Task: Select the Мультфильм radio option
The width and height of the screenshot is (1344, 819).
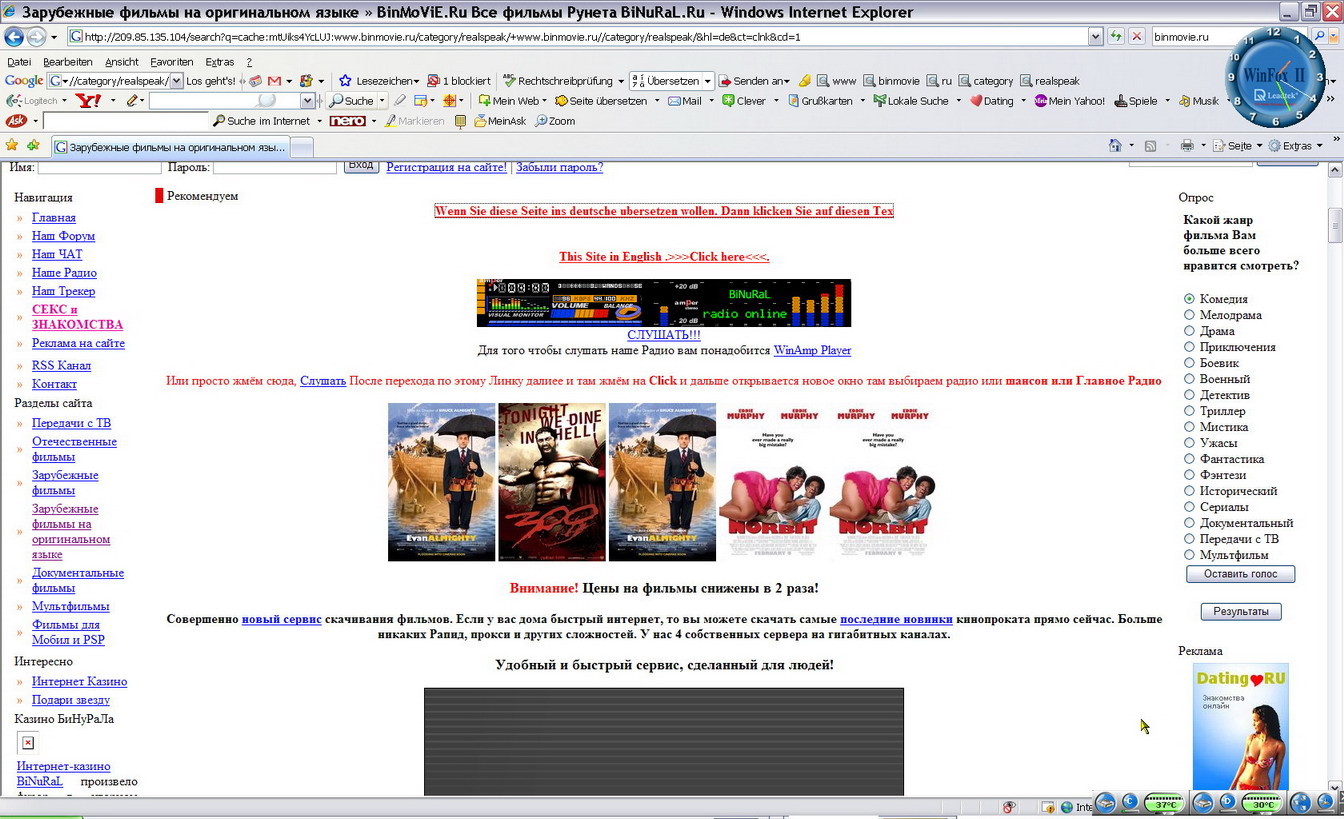Action: [x=1189, y=555]
